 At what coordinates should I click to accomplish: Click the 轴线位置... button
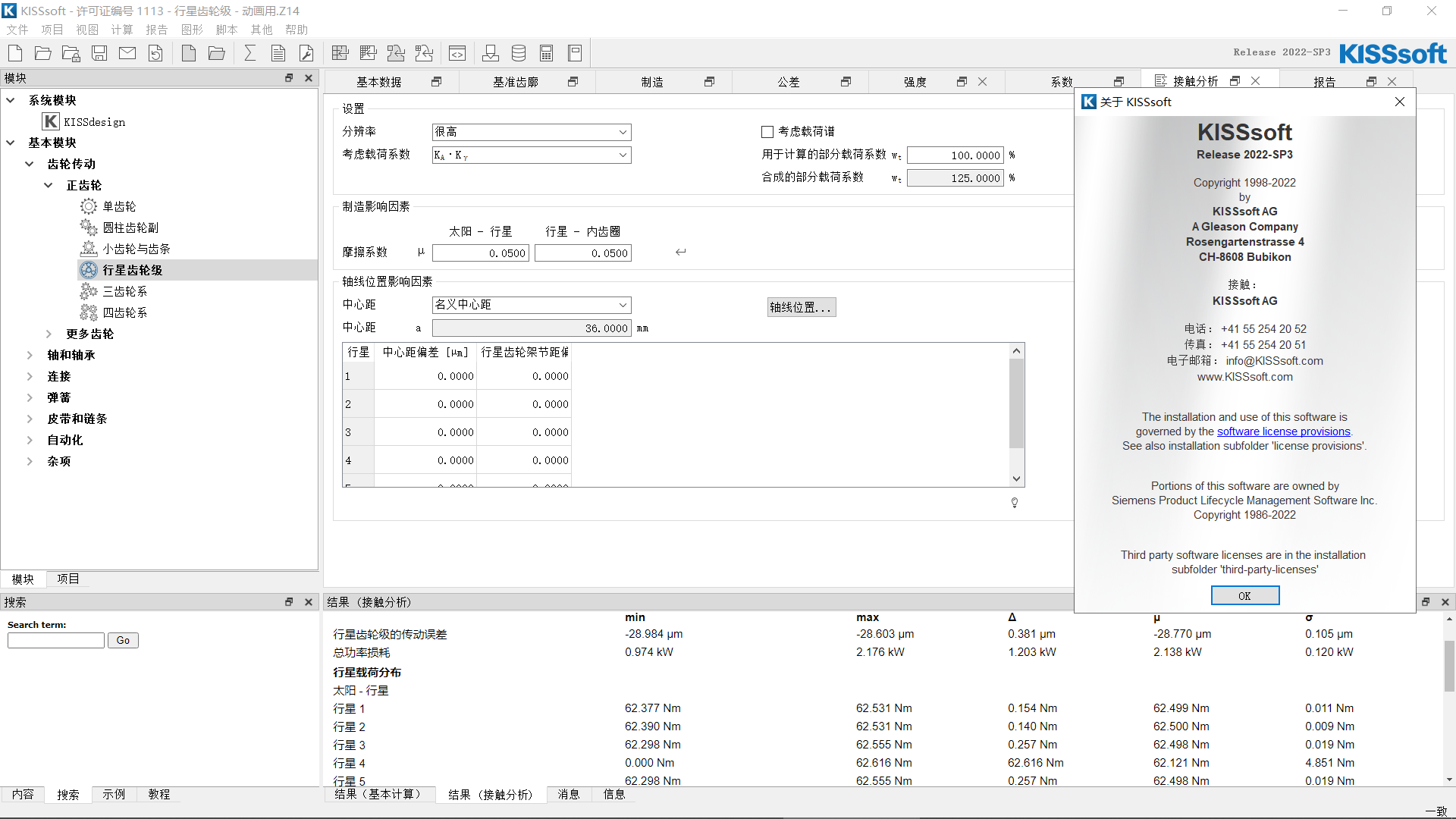click(x=802, y=307)
